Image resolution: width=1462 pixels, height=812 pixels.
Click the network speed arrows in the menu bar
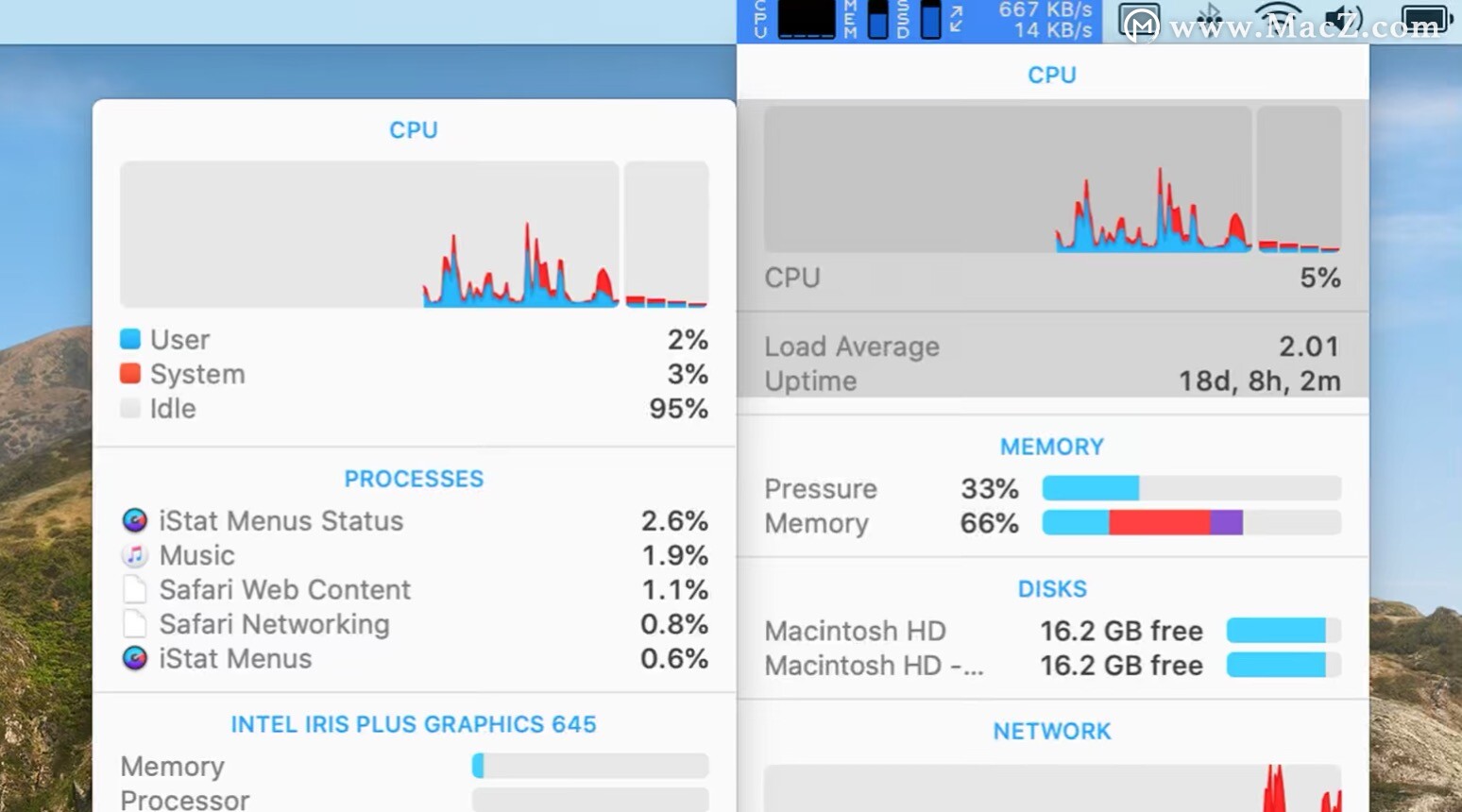(x=957, y=20)
